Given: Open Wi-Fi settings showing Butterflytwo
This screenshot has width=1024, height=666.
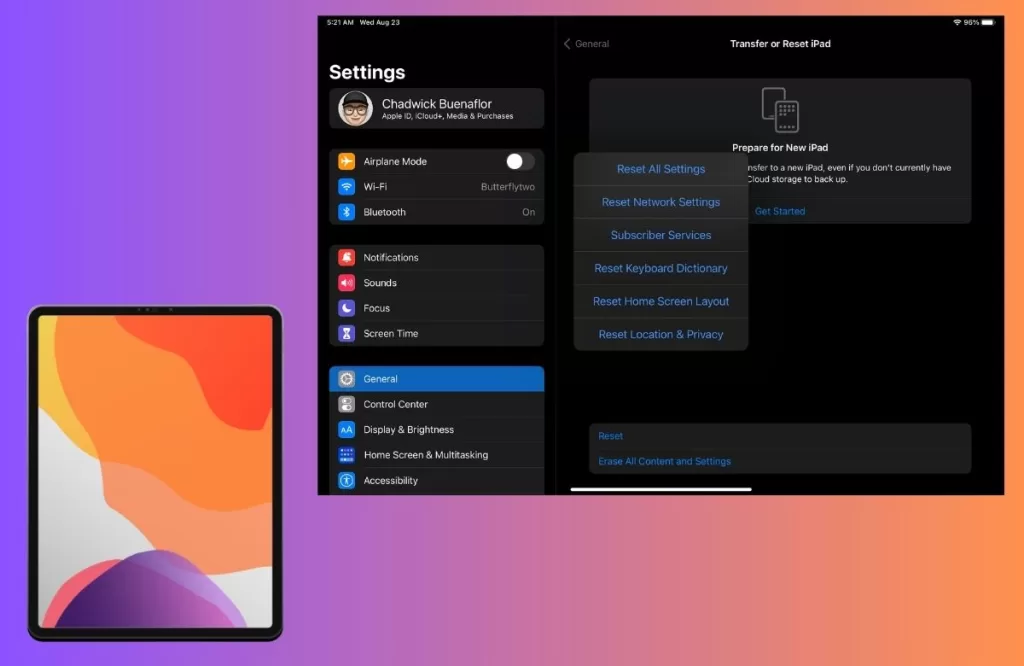Looking at the screenshot, I should (x=437, y=187).
